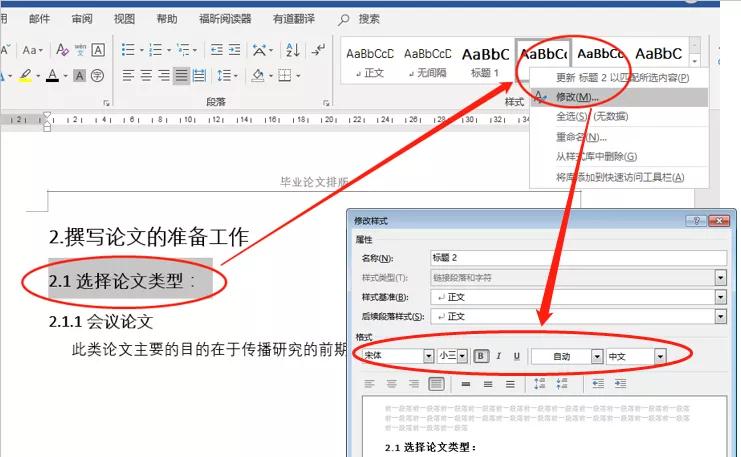Apply the 标题 1 style from gallery
This screenshot has width=741, height=457.
(x=485, y=61)
